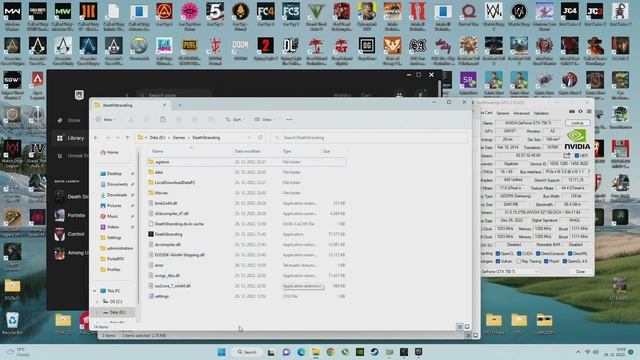Click GPU-Z refresh icon in title row

[x=580, y=111]
